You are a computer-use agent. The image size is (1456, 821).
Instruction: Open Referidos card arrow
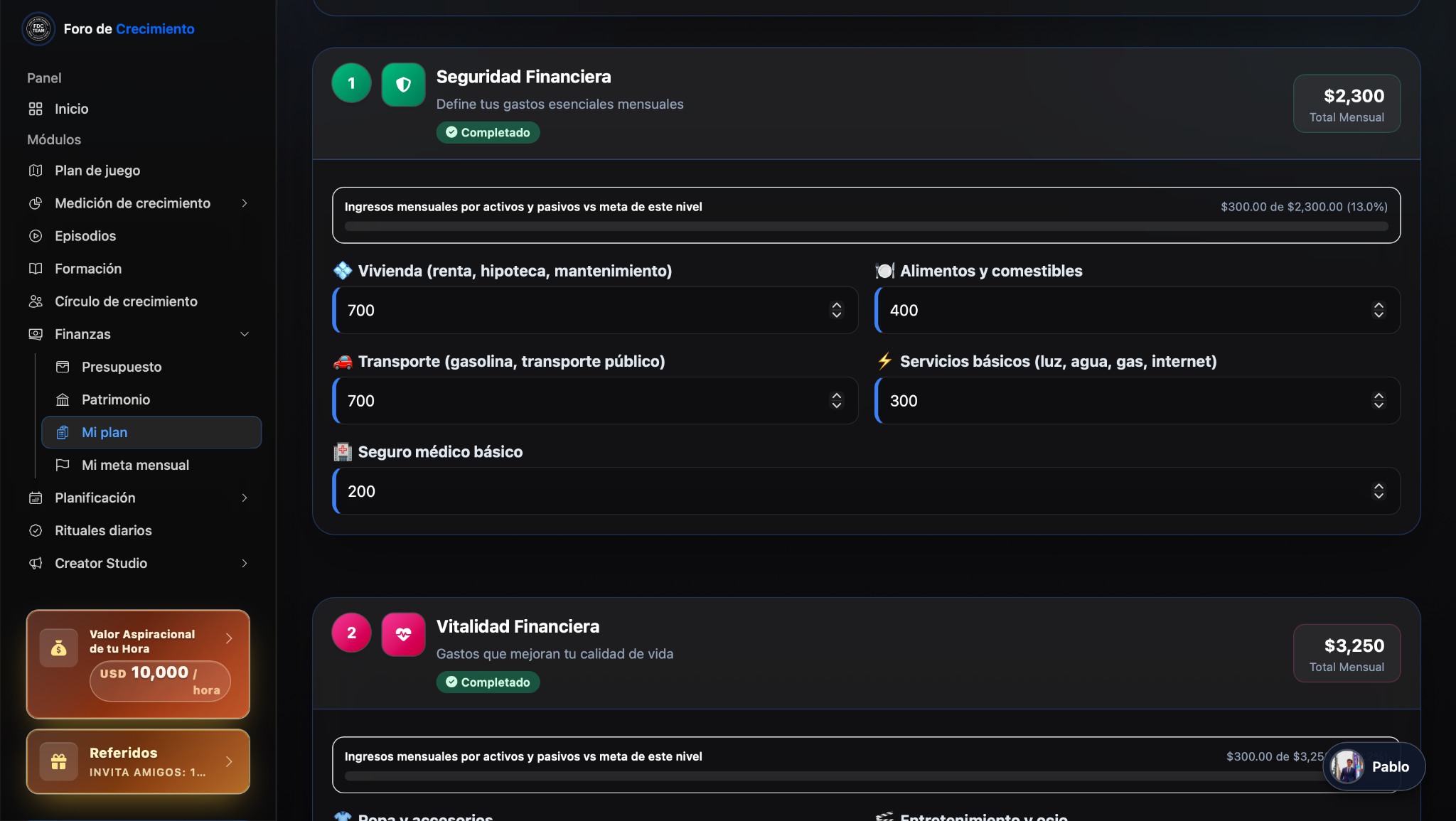coord(229,762)
